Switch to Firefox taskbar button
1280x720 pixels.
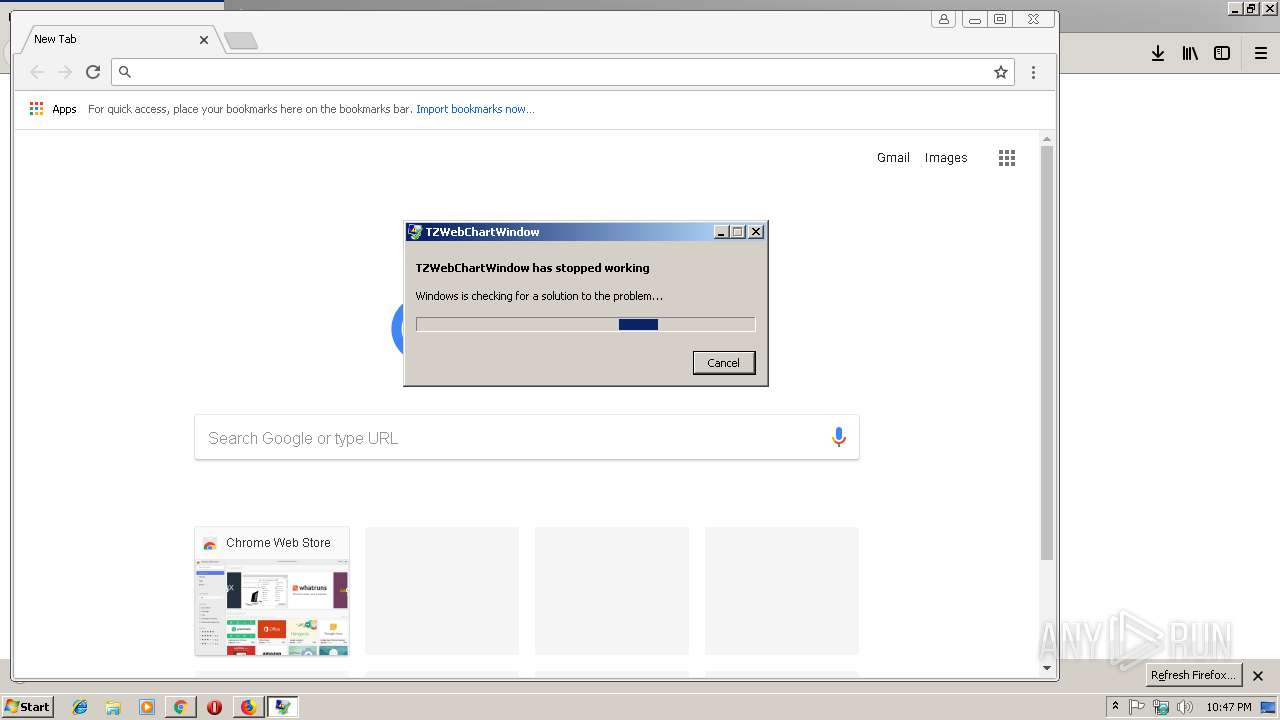248,707
